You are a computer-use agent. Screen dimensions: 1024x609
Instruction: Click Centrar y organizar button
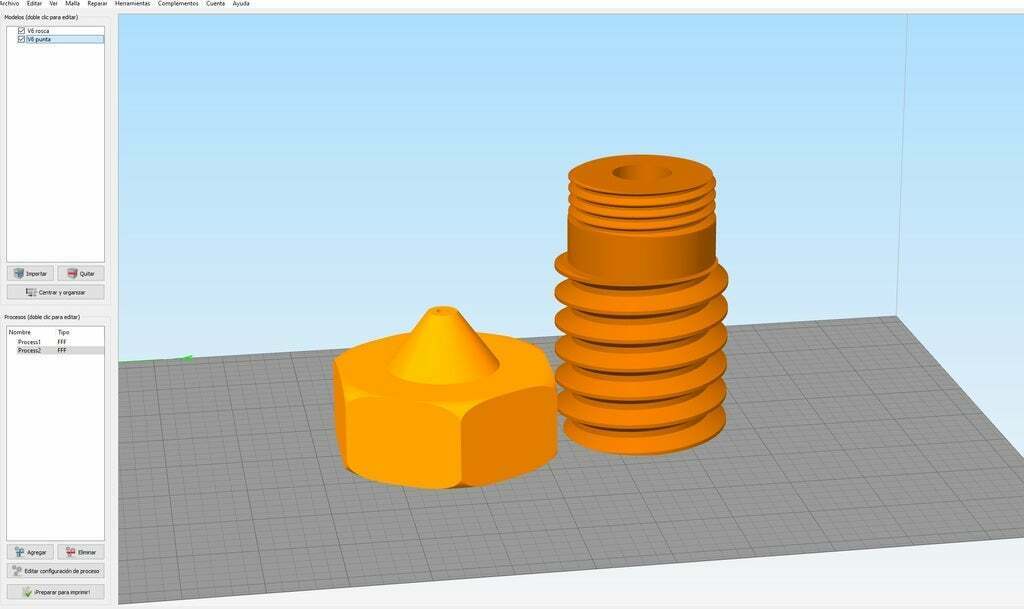click(x=56, y=292)
